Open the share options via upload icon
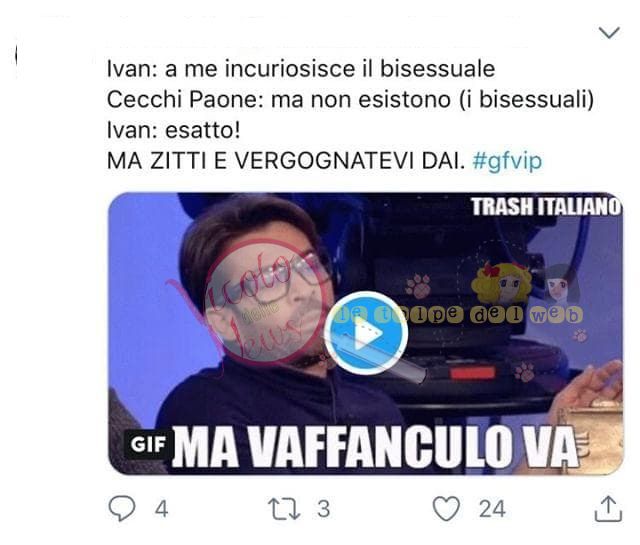 click(x=608, y=508)
